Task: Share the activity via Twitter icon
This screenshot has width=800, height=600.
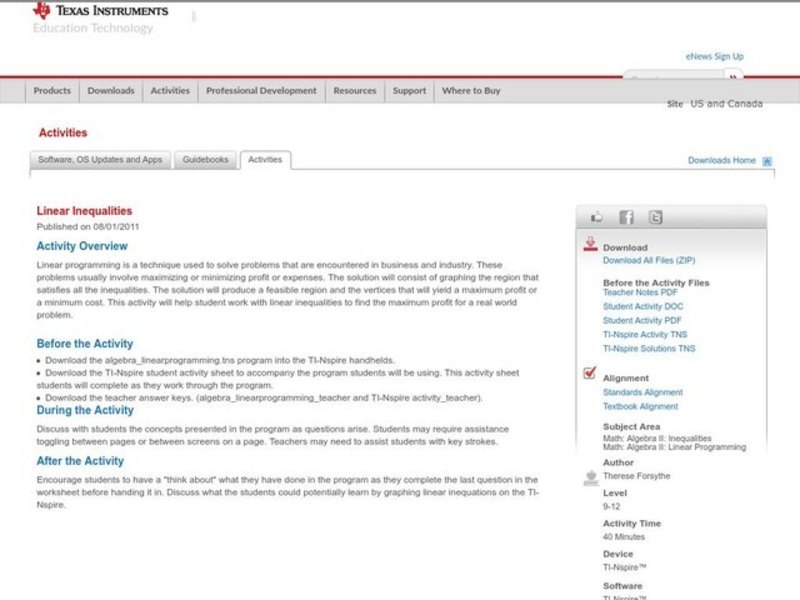Action: pos(655,217)
